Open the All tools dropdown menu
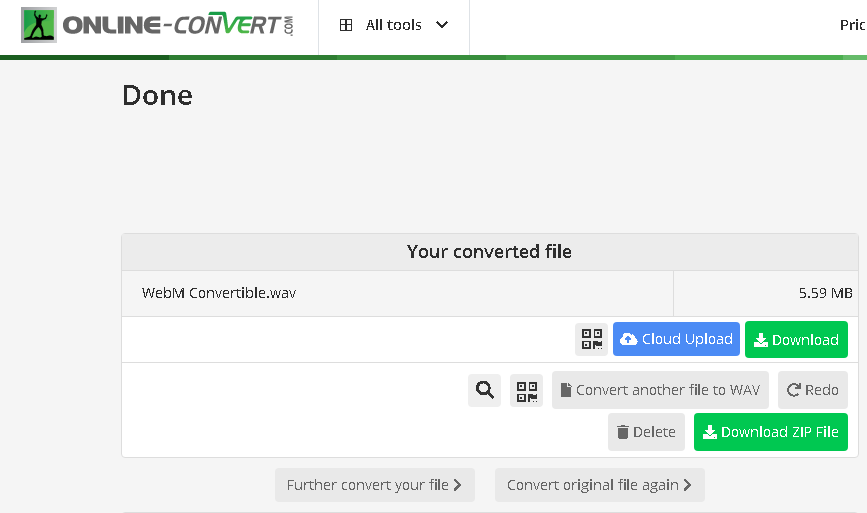The width and height of the screenshot is (867, 513). coord(393,26)
